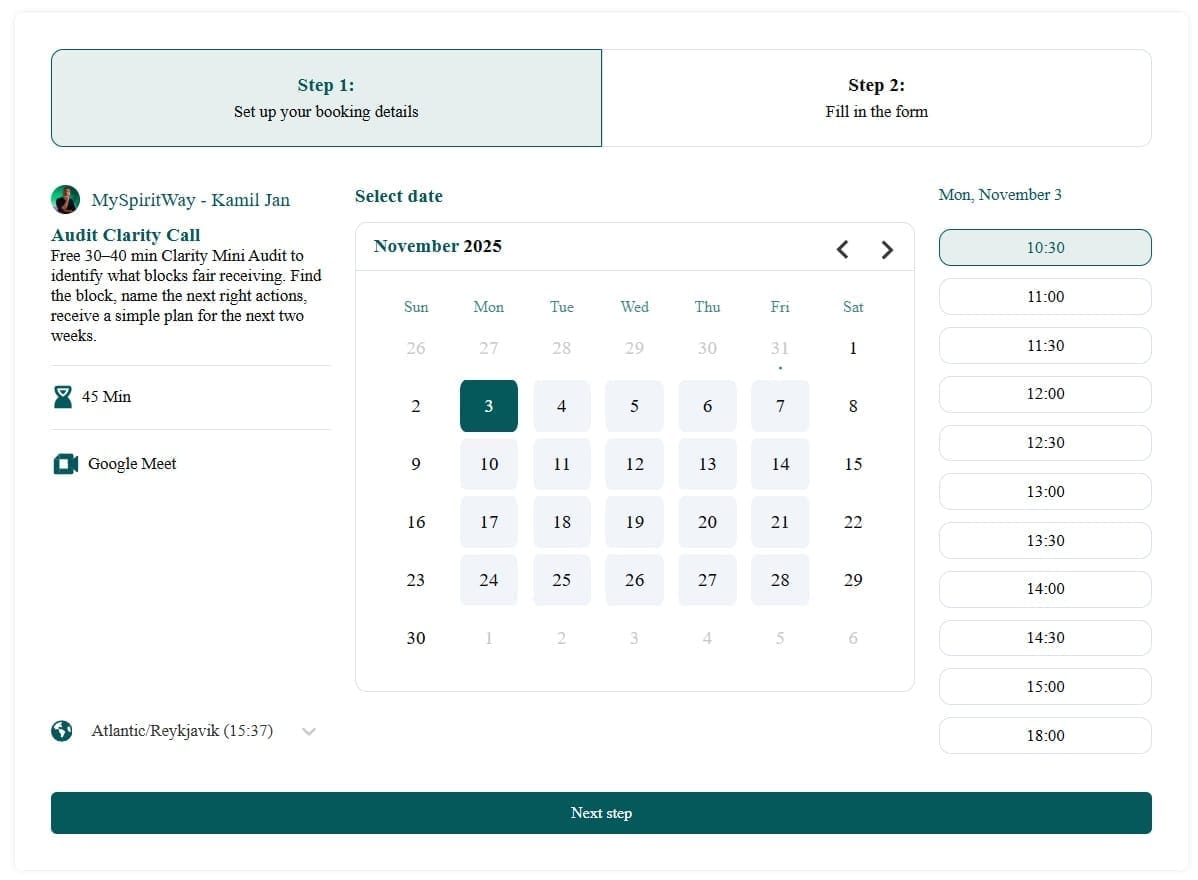This screenshot has height=880, width=1198.
Task: Go to the previous month arrow
Action: tap(842, 249)
